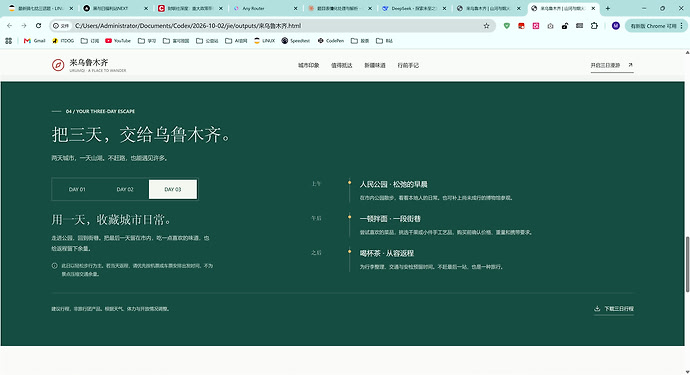690x375 pixels.
Task: Open the green shield extension
Action: coord(507,26)
